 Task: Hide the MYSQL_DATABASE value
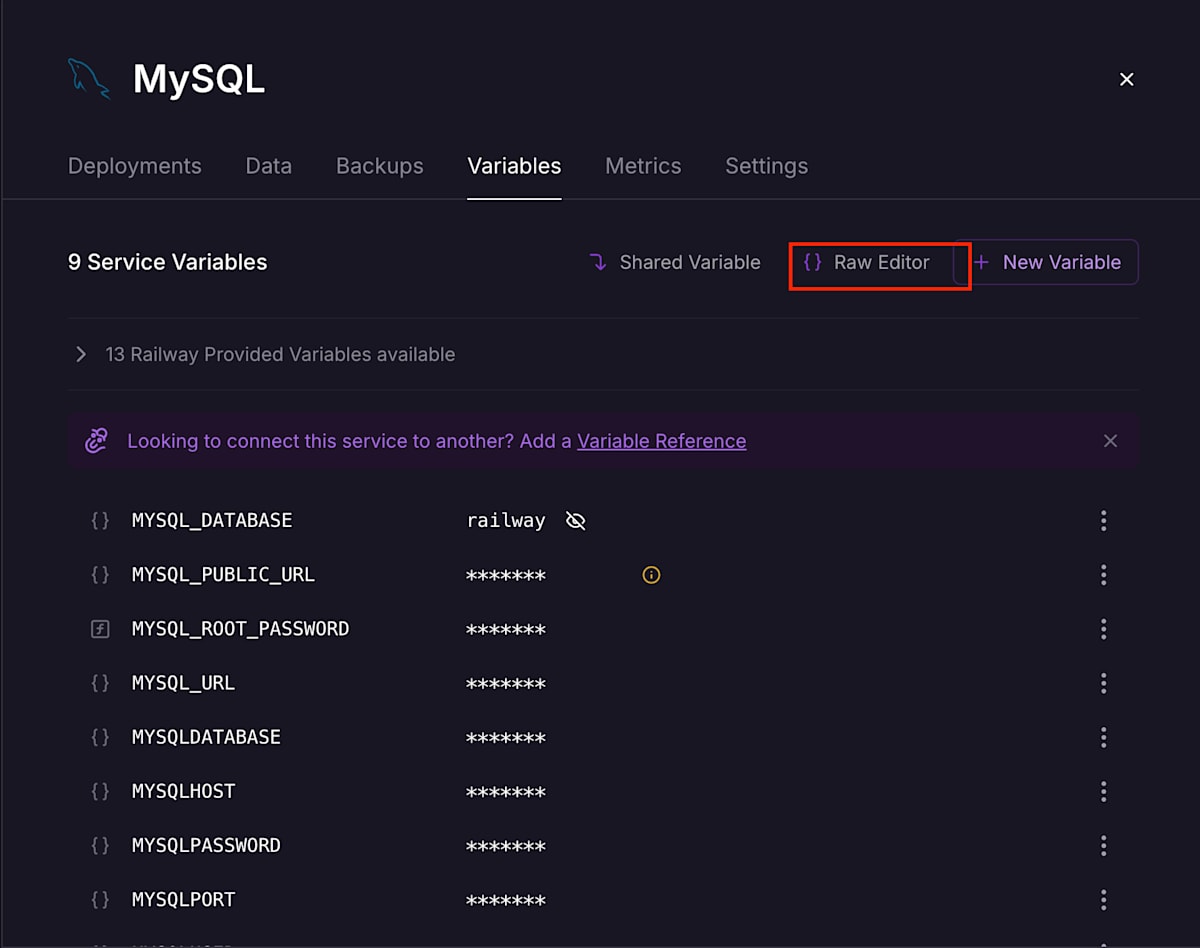tap(575, 521)
